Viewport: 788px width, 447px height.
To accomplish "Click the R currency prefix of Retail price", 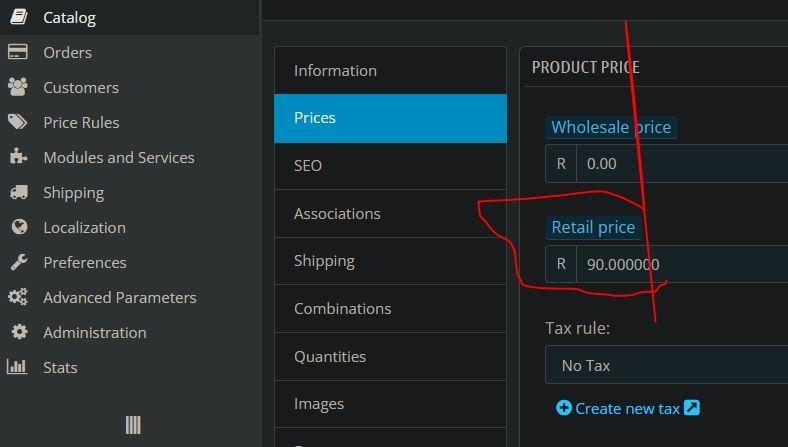I will point(561,264).
